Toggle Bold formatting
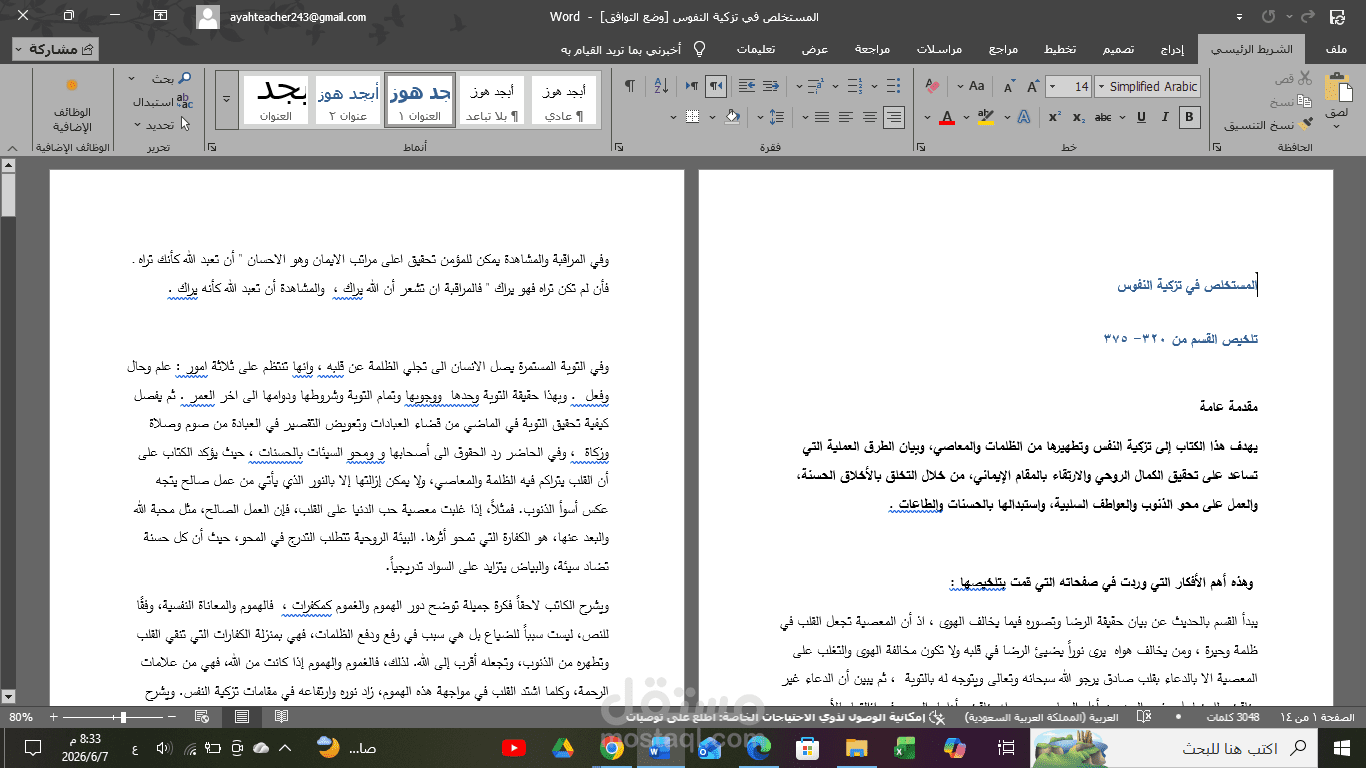This screenshot has width=1366, height=768. pyautogui.click(x=1188, y=117)
